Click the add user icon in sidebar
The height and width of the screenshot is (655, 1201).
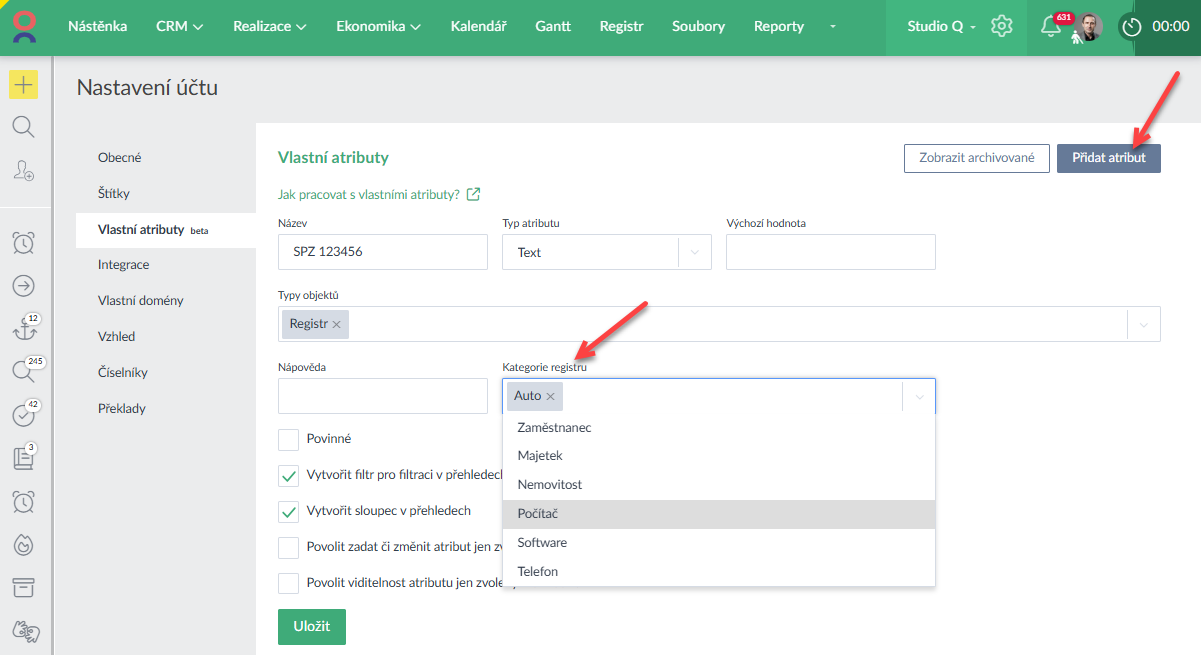[x=24, y=171]
